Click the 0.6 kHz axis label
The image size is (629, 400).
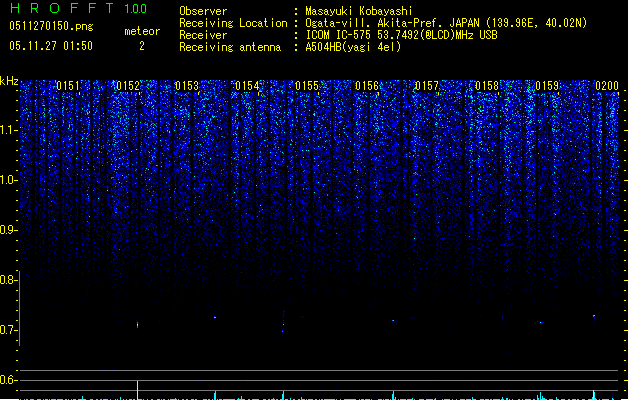(8, 380)
